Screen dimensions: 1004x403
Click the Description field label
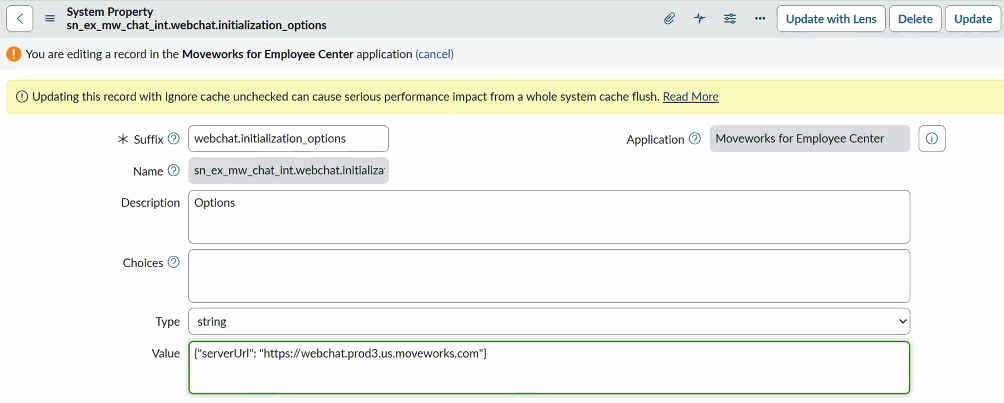tap(150, 202)
